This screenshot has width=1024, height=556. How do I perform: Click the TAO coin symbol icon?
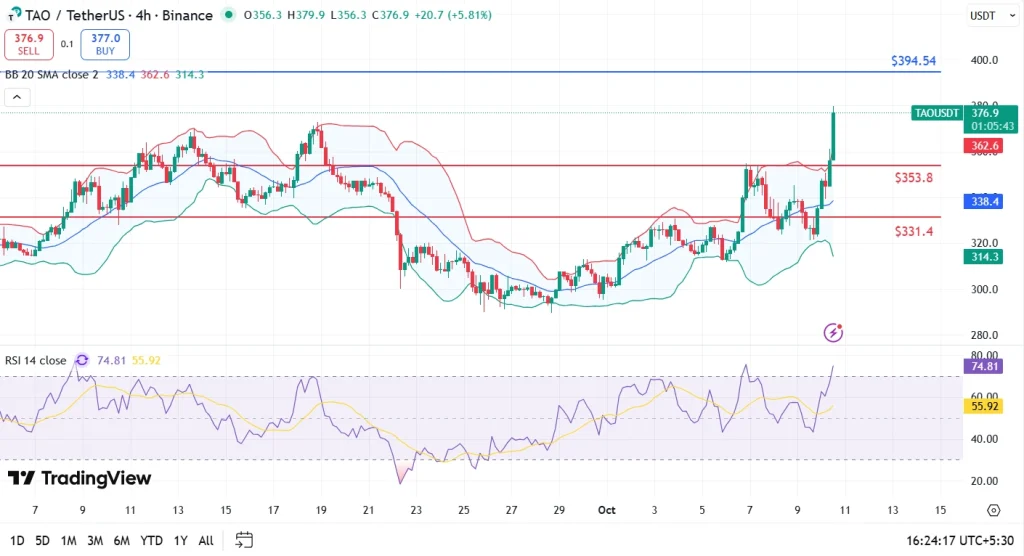pos(14,15)
